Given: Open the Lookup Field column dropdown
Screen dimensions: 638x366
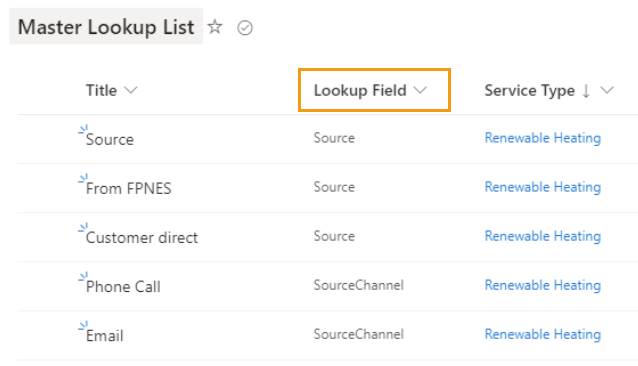Looking at the screenshot, I should point(420,90).
